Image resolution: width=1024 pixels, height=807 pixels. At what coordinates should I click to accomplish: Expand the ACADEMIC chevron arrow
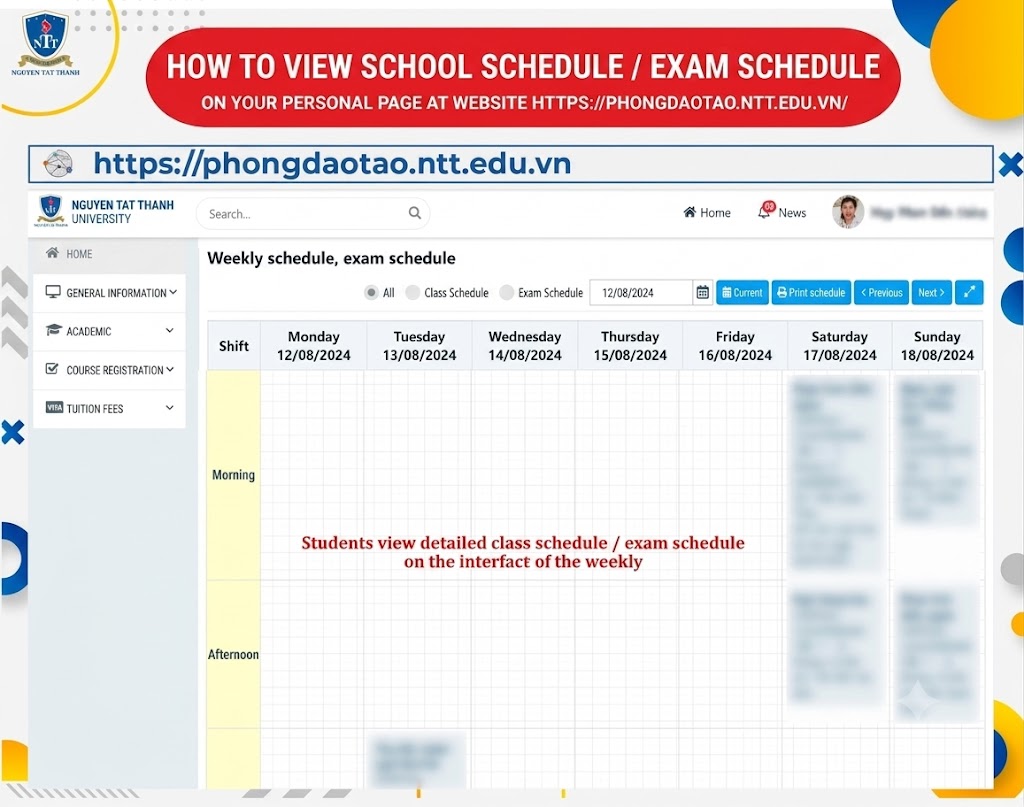click(x=170, y=330)
